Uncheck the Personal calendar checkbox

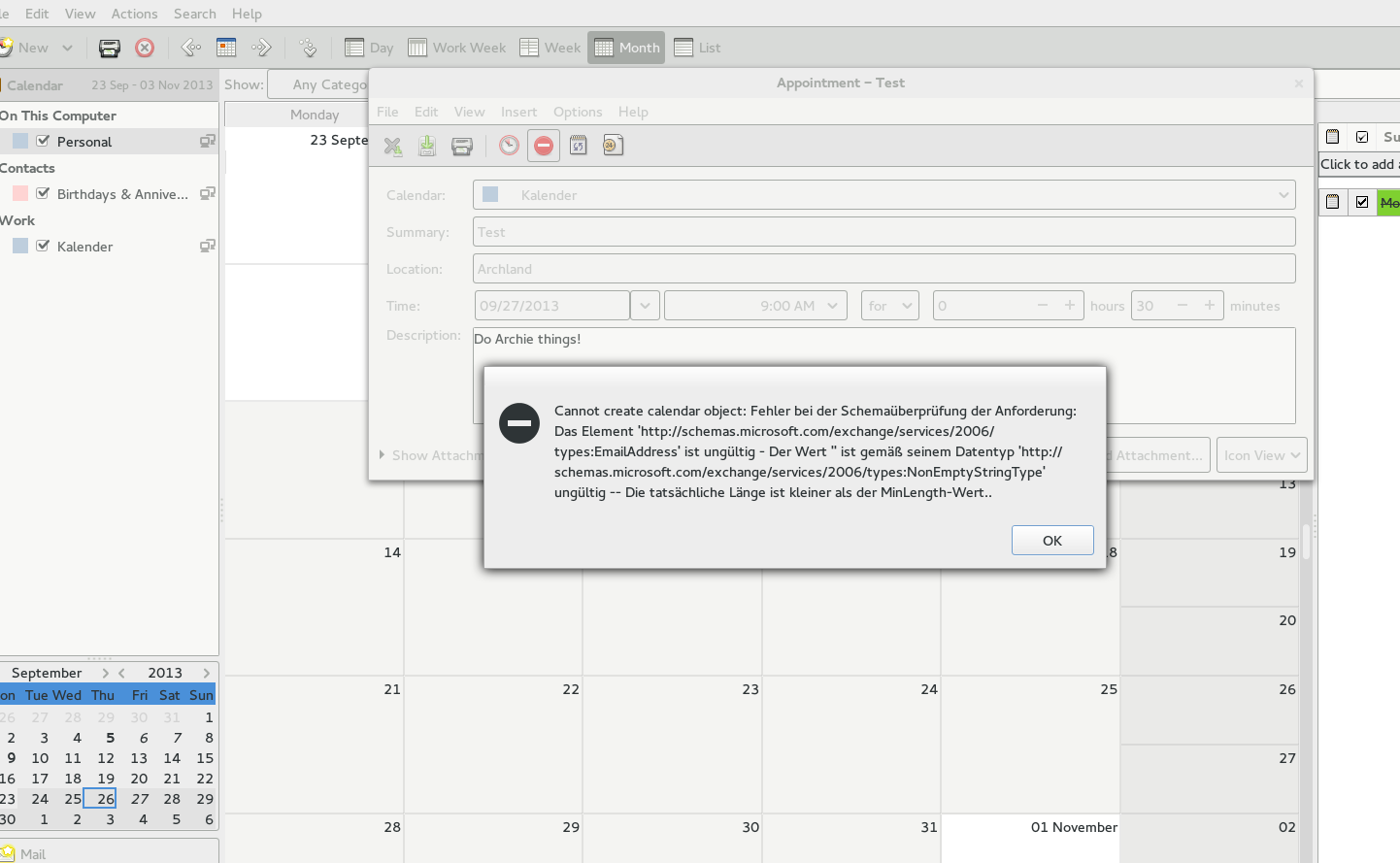pos(43,141)
